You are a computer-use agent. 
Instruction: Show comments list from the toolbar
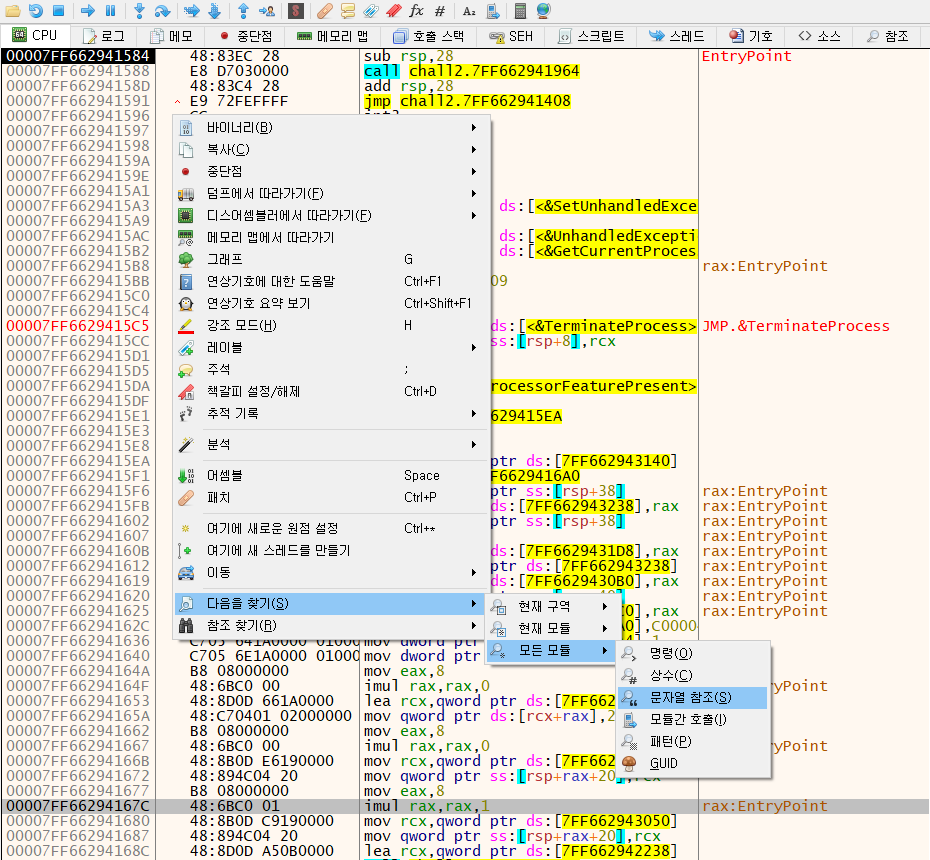pyautogui.click(x=348, y=11)
